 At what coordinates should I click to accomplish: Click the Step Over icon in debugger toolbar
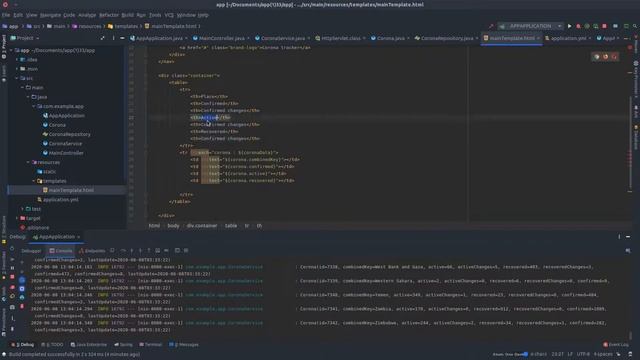click(x=123, y=251)
